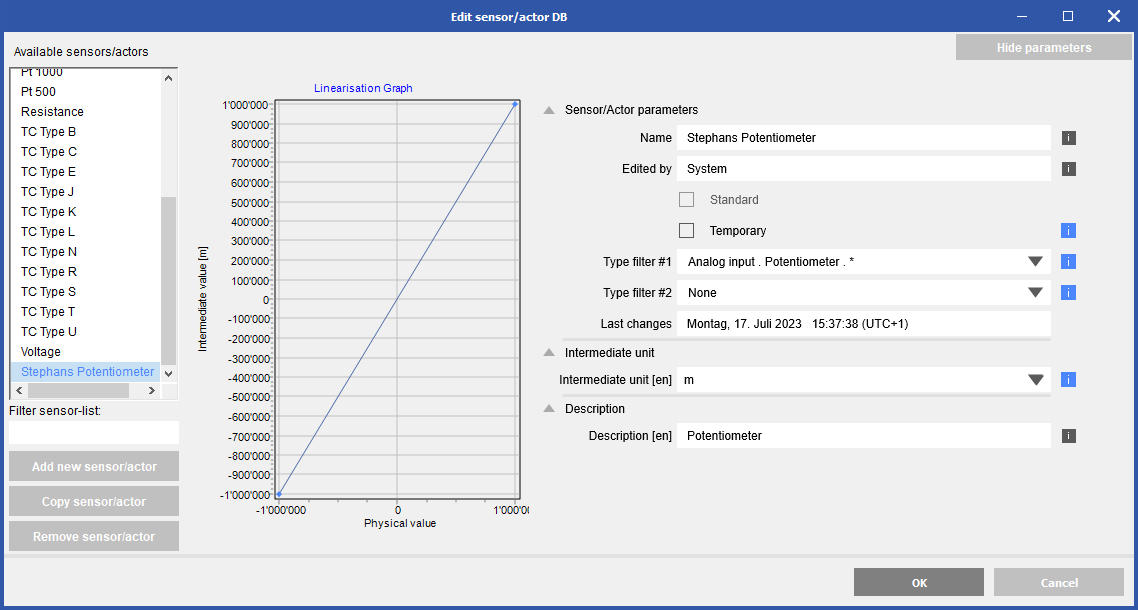This screenshot has height=610, width=1138.
Task: Click the Hide parameters button
Action: point(1043,46)
